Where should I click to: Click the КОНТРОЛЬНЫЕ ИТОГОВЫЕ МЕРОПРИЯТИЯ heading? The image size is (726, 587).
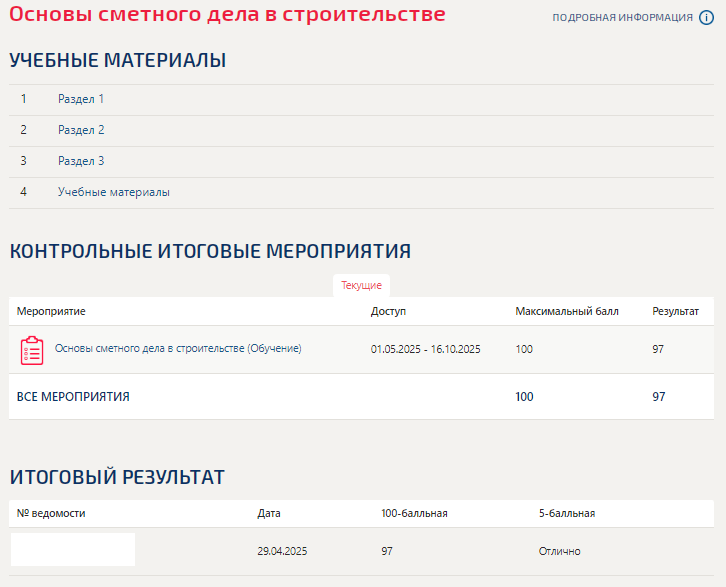pyautogui.click(x=210, y=251)
